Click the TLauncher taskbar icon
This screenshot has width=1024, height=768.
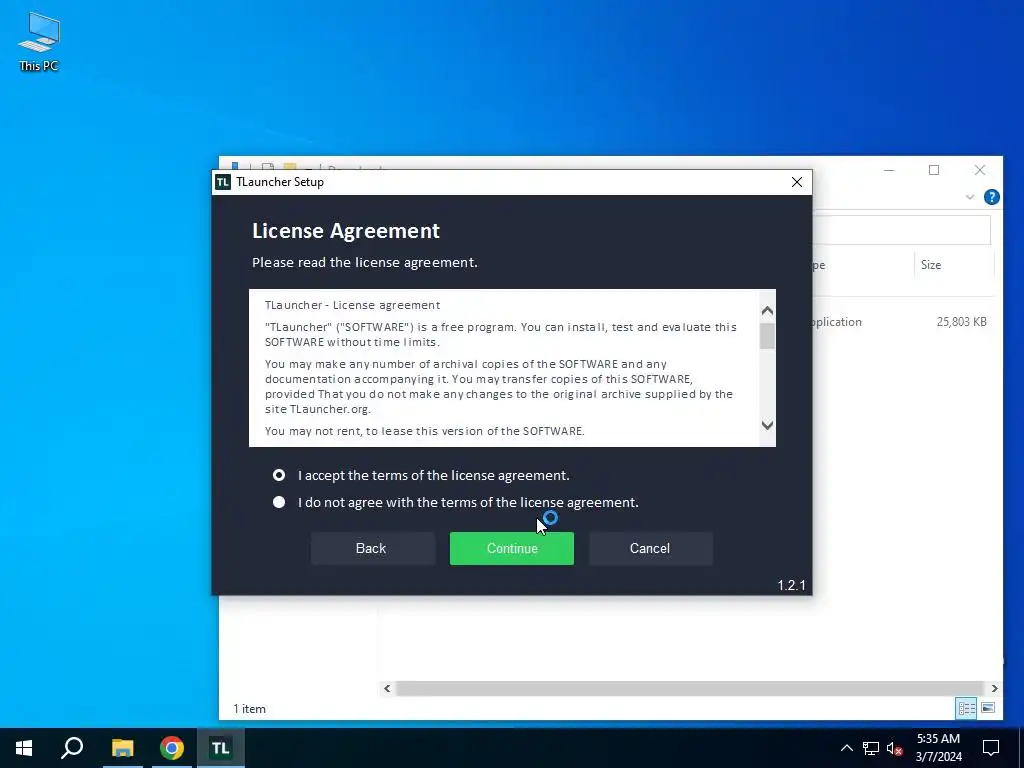coord(221,748)
